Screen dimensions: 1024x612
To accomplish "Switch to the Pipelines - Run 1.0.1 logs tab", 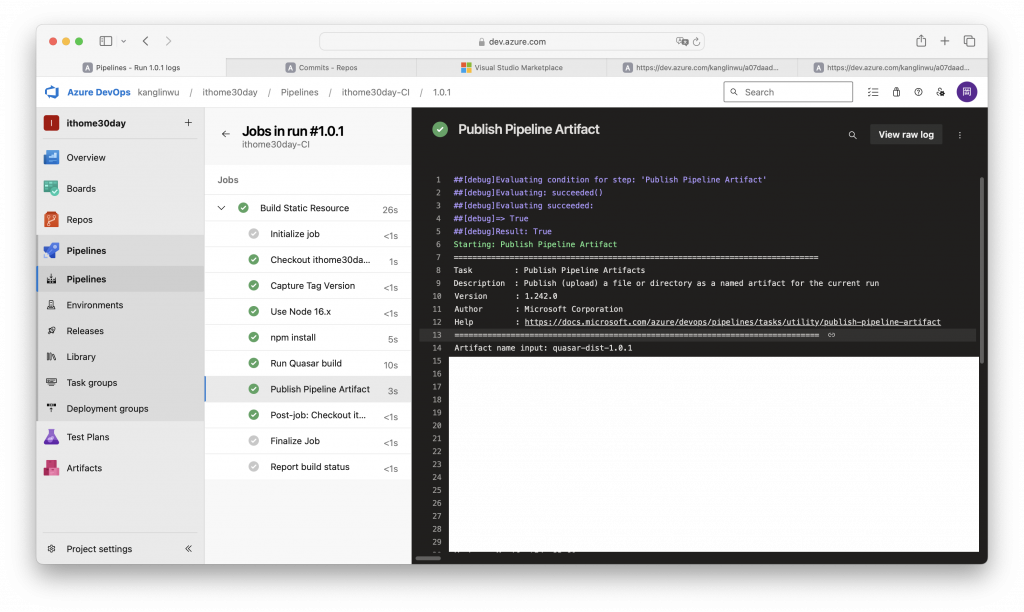I will coord(131,67).
